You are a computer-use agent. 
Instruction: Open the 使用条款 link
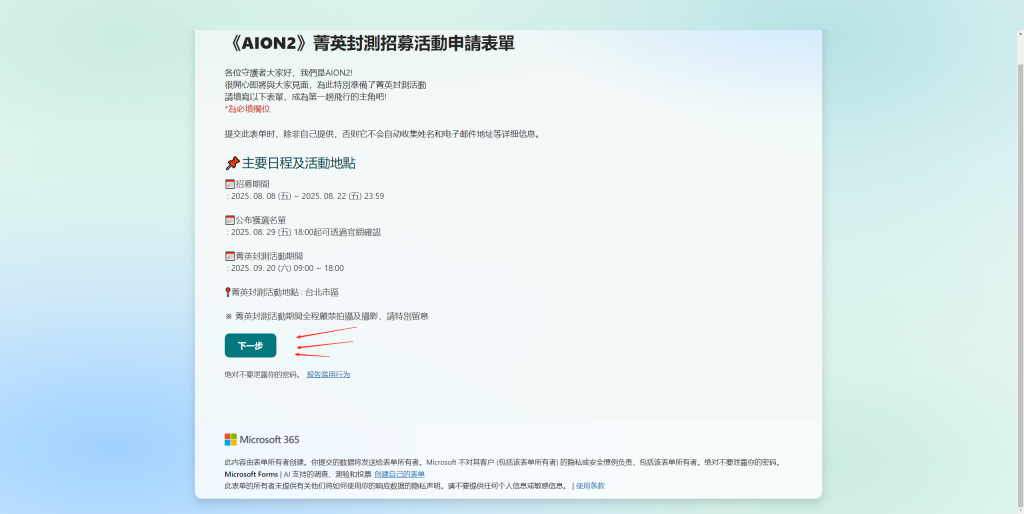click(x=590, y=486)
